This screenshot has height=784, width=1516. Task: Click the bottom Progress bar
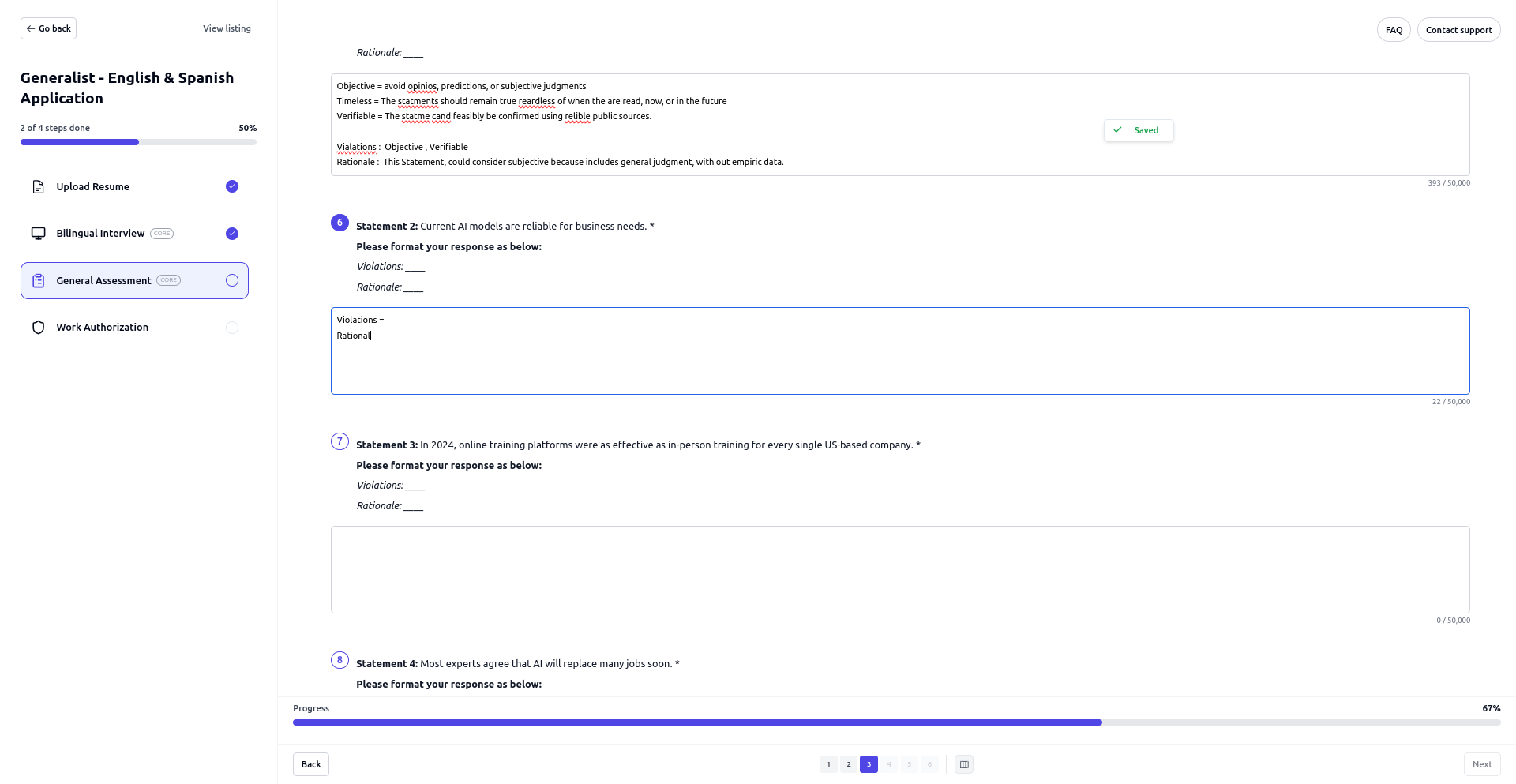(896, 722)
